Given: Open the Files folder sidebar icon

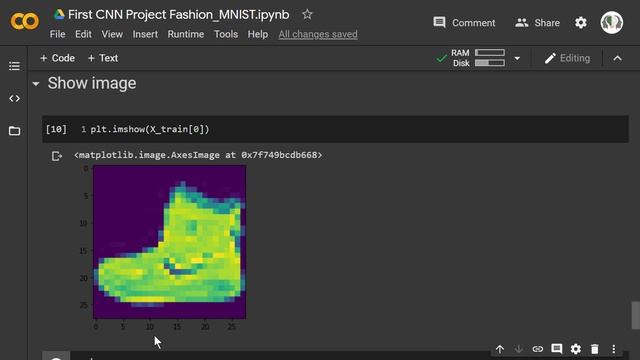Looking at the screenshot, I should pos(14,131).
